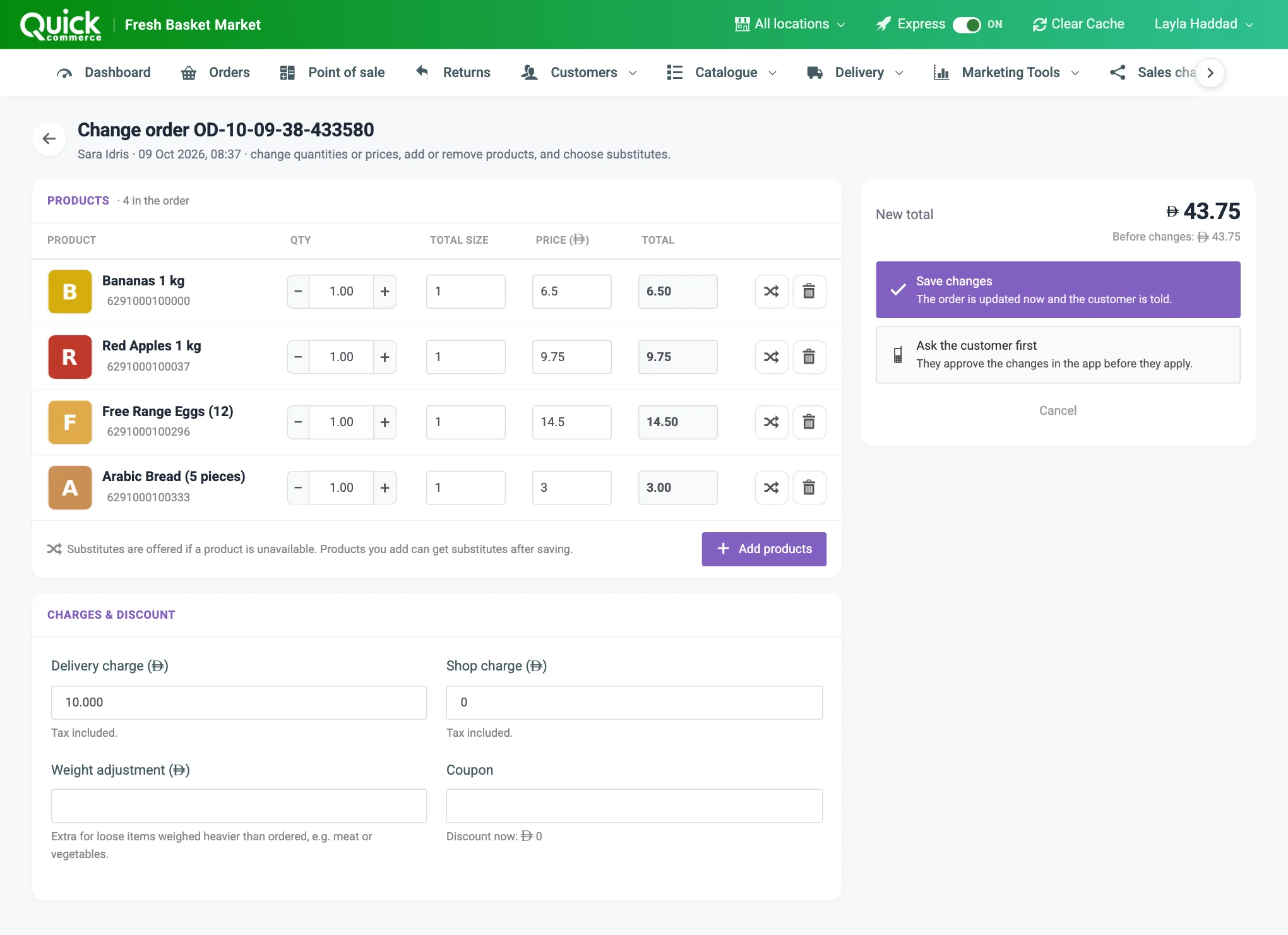The width and height of the screenshot is (1288, 935).
Task: Expand the Marketing Tools menu
Action: click(1007, 73)
